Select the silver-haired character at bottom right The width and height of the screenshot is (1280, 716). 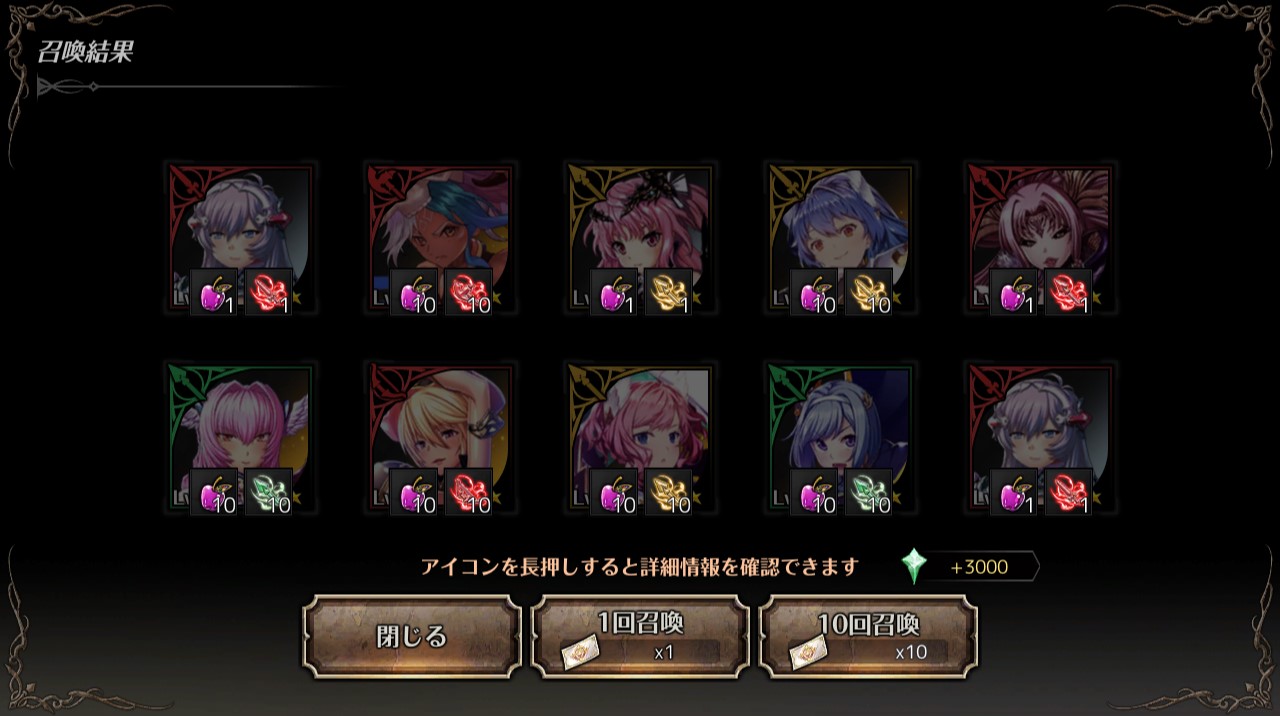(1040, 438)
